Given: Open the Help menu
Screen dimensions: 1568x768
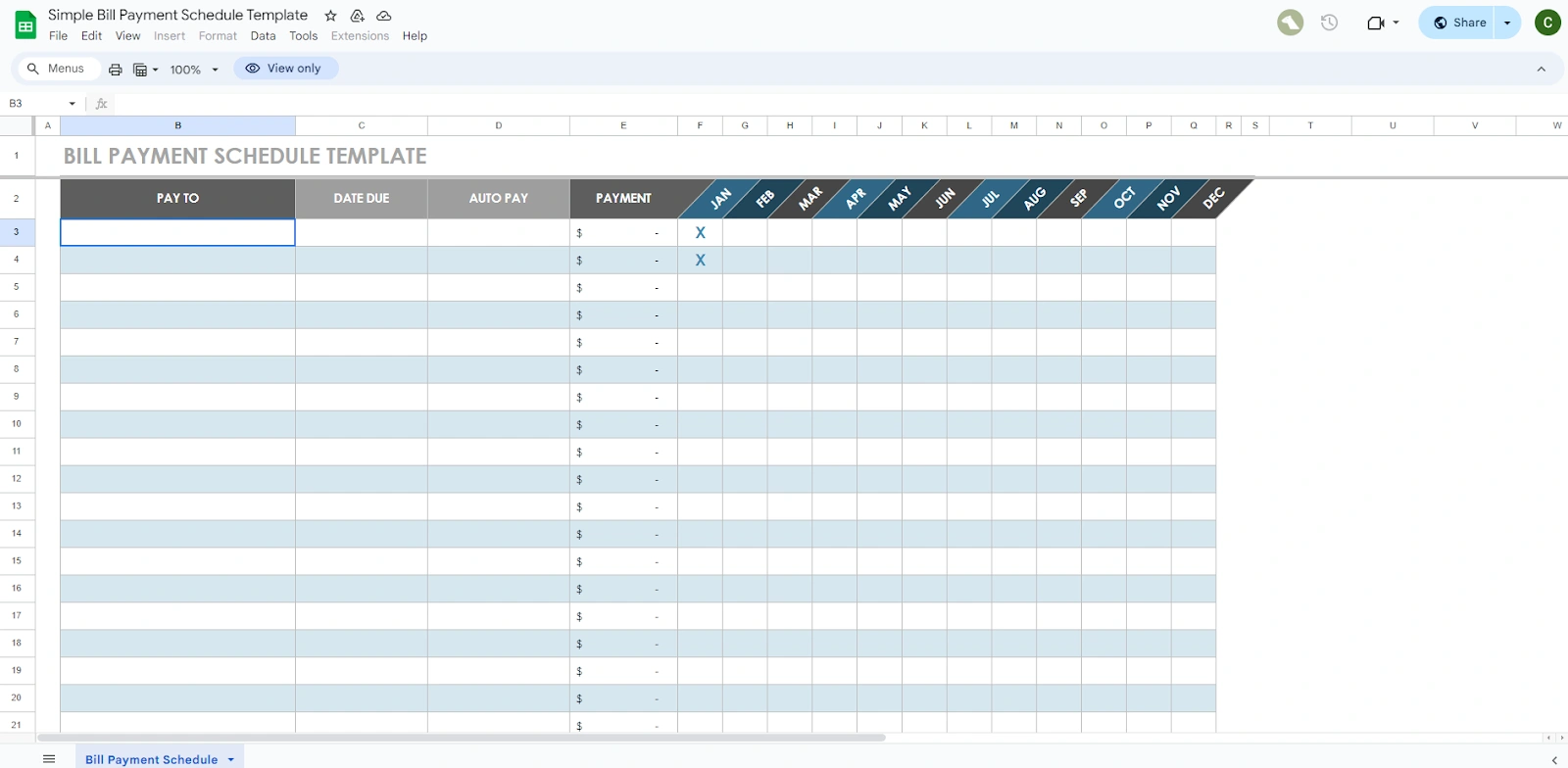Looking at the screenshot, I should pyautogui.click(x=415, y=36).
